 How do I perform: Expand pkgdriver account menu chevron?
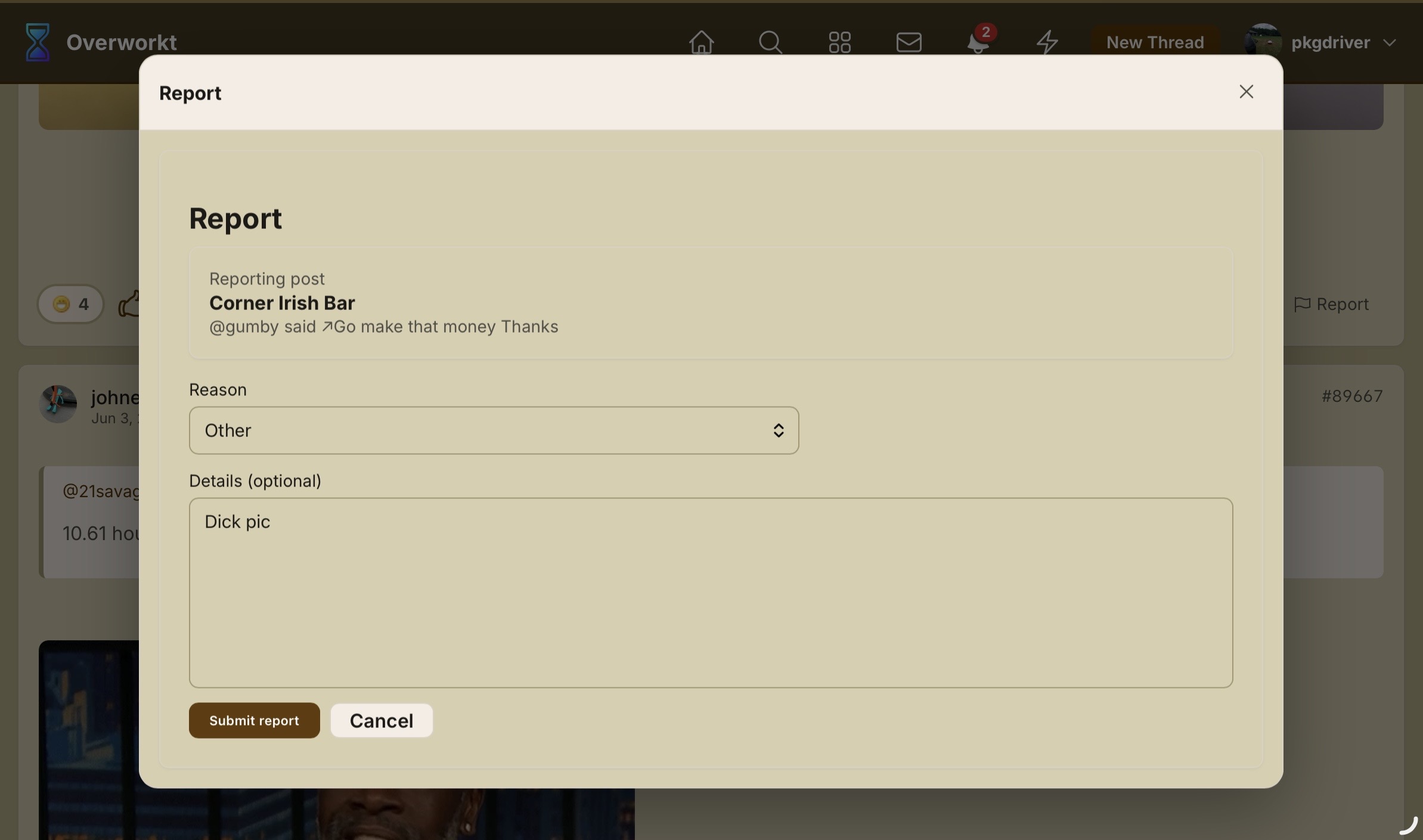[1390, 43]
